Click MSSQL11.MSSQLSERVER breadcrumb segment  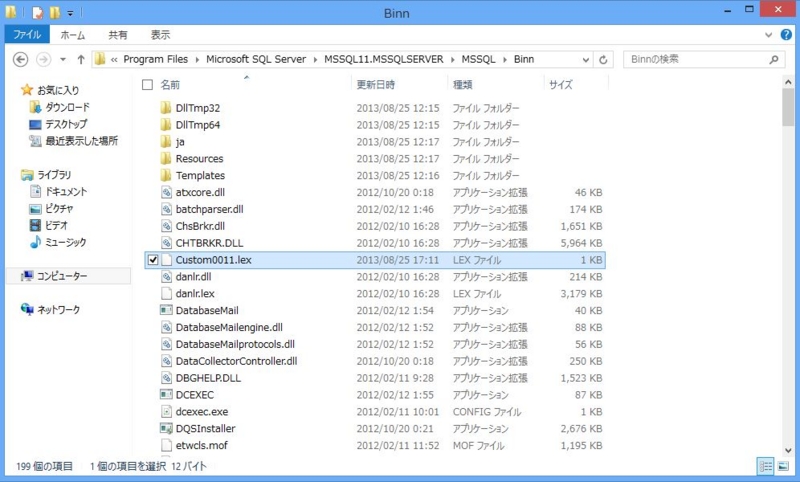[384, 60]
